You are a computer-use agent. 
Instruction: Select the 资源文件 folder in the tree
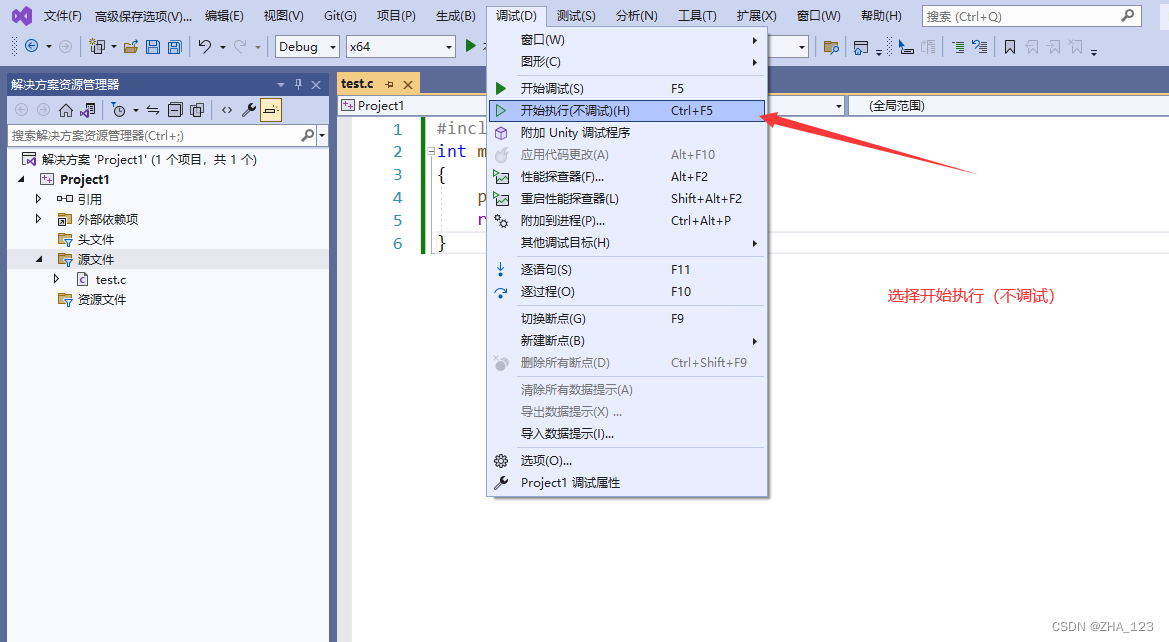coord(101,299)
